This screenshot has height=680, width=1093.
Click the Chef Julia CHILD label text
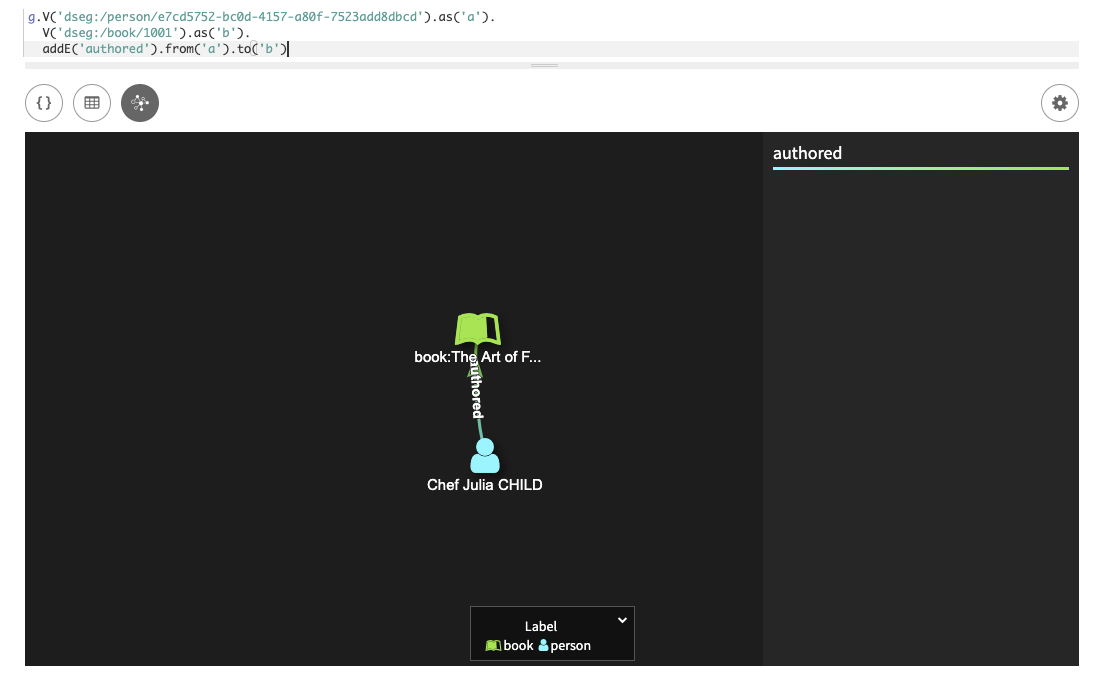(484, 484)
